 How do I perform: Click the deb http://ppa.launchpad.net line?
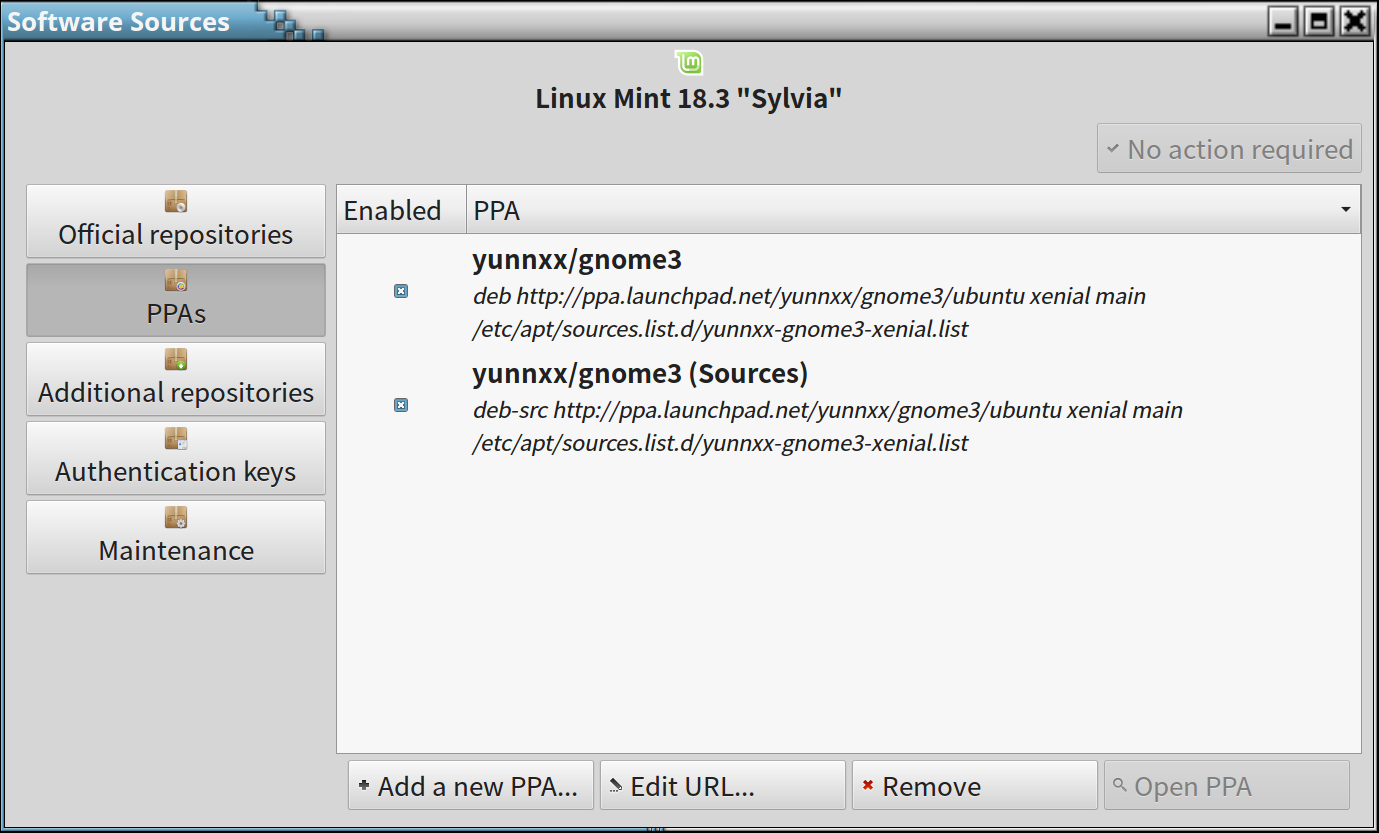click(809, 297)
